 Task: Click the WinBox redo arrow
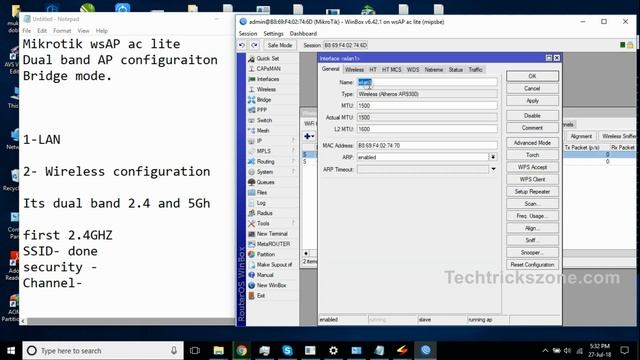pyautogui.click(x=254, y=45)
